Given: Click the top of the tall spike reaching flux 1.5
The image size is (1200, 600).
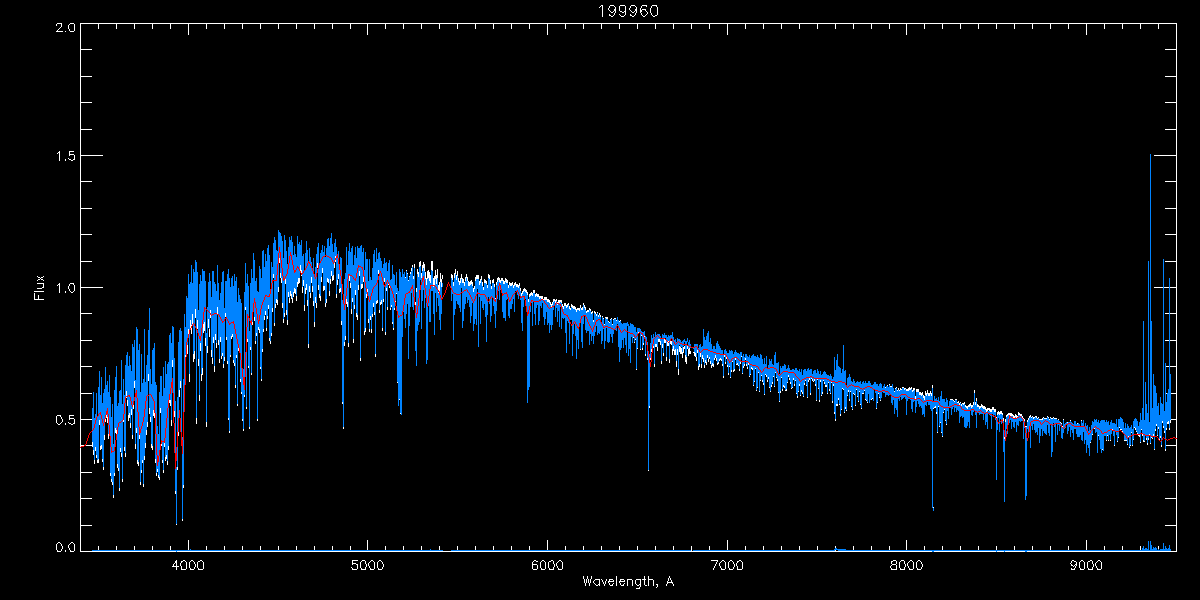Looking at the screenshot, I should tap(1151, 156).
